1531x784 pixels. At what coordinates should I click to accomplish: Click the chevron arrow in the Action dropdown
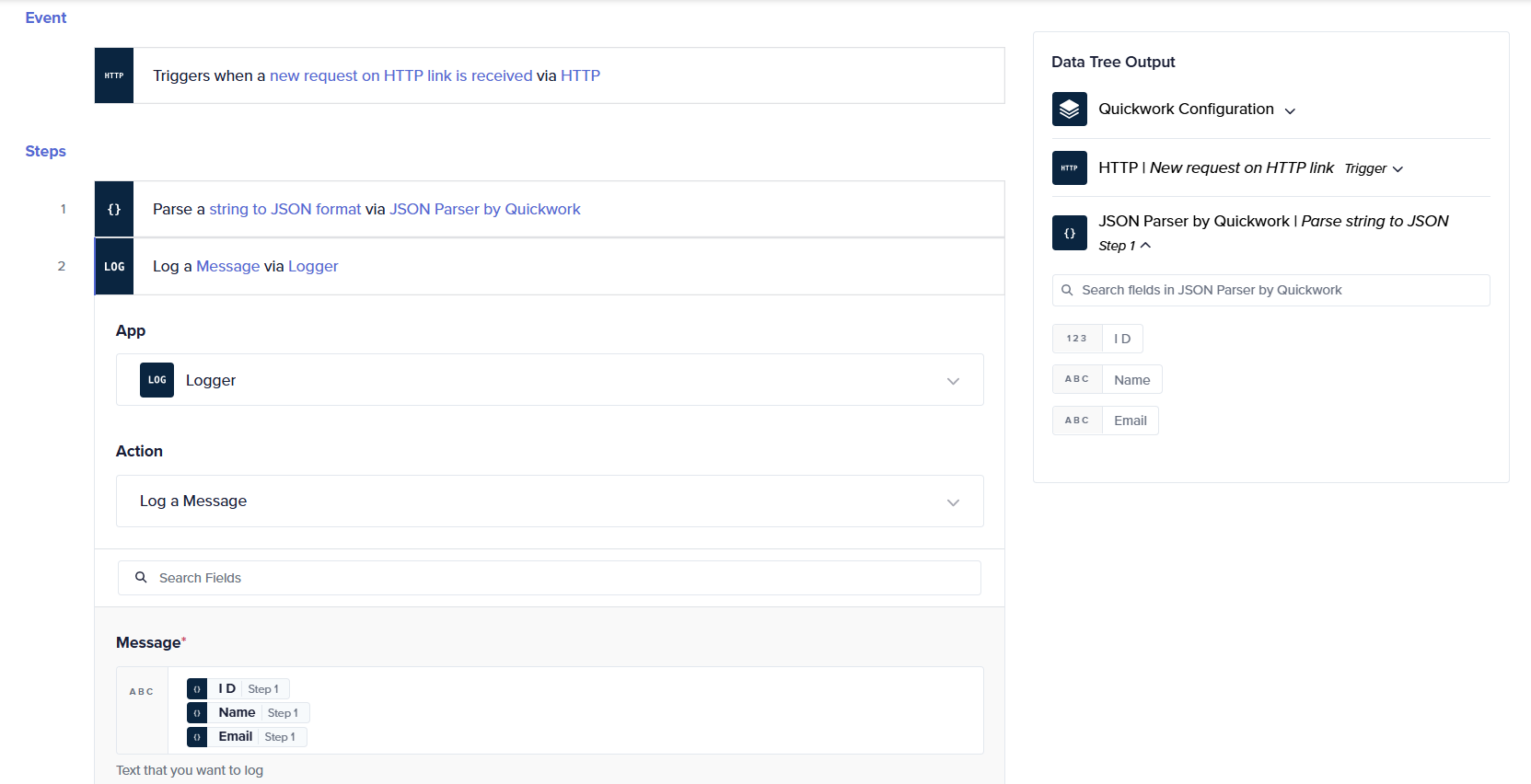pyautogui.click(x=953, y=502)
